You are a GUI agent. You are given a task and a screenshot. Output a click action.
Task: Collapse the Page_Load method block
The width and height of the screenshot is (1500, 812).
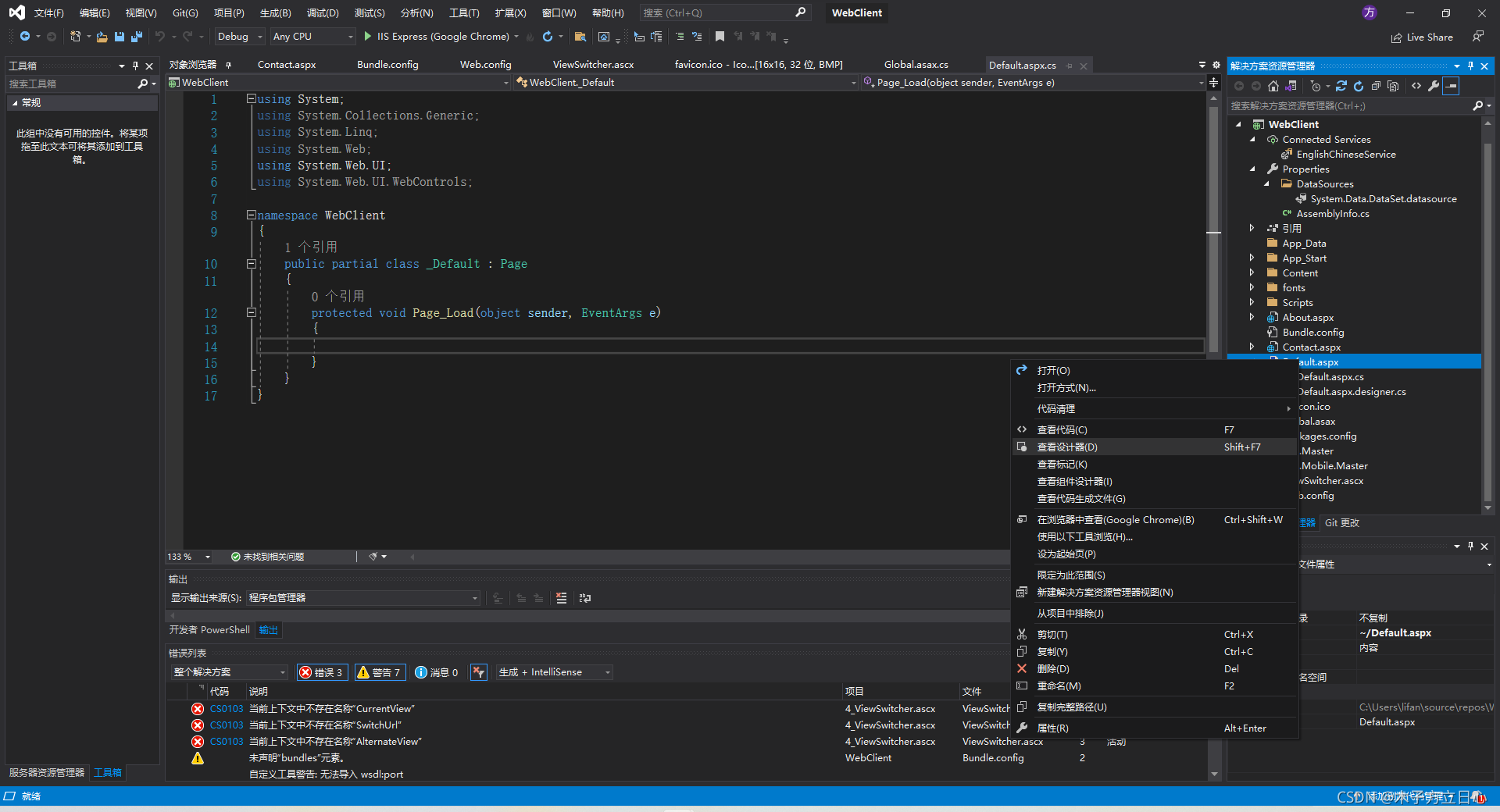tap(252, 312)
